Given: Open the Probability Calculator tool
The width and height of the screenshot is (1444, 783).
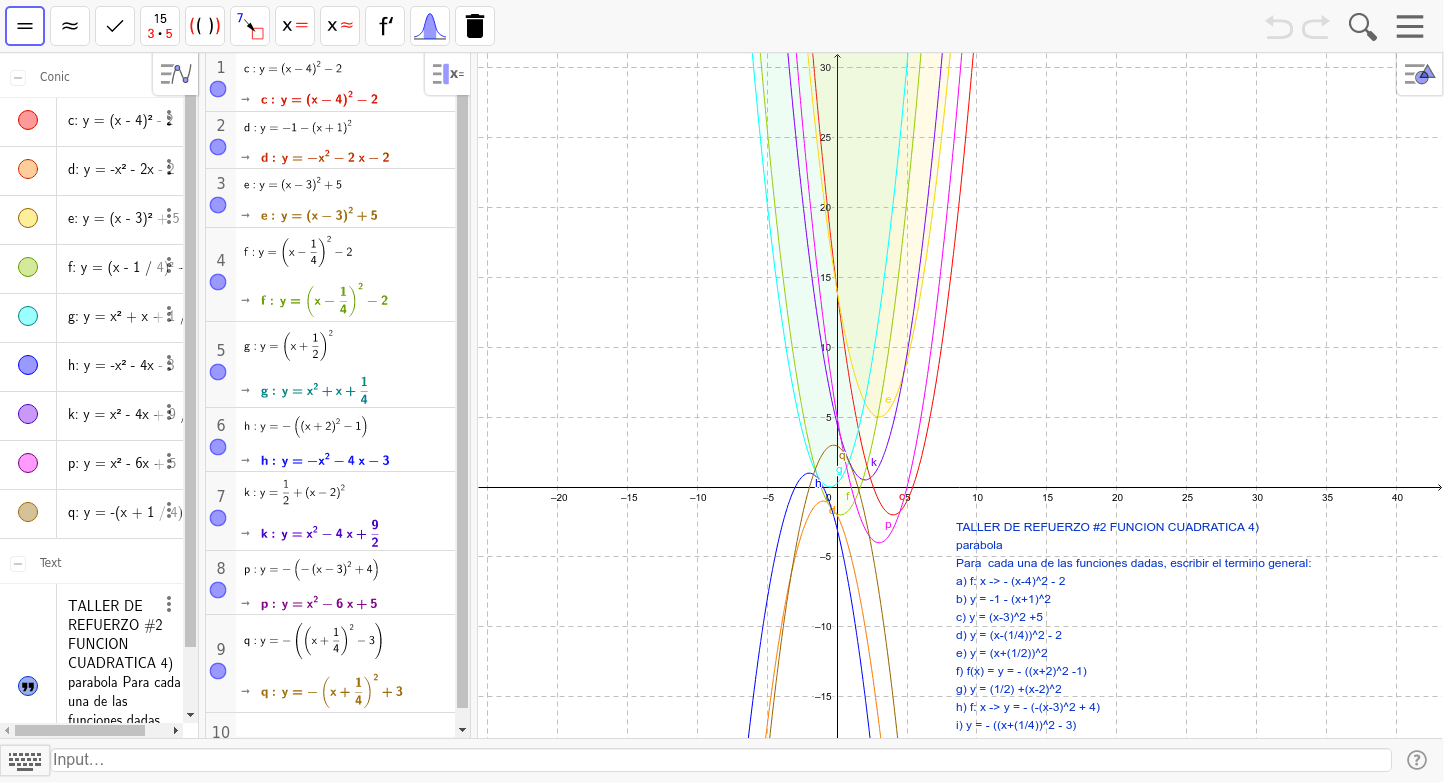Looking at the screenshot, I should point(430,26).
